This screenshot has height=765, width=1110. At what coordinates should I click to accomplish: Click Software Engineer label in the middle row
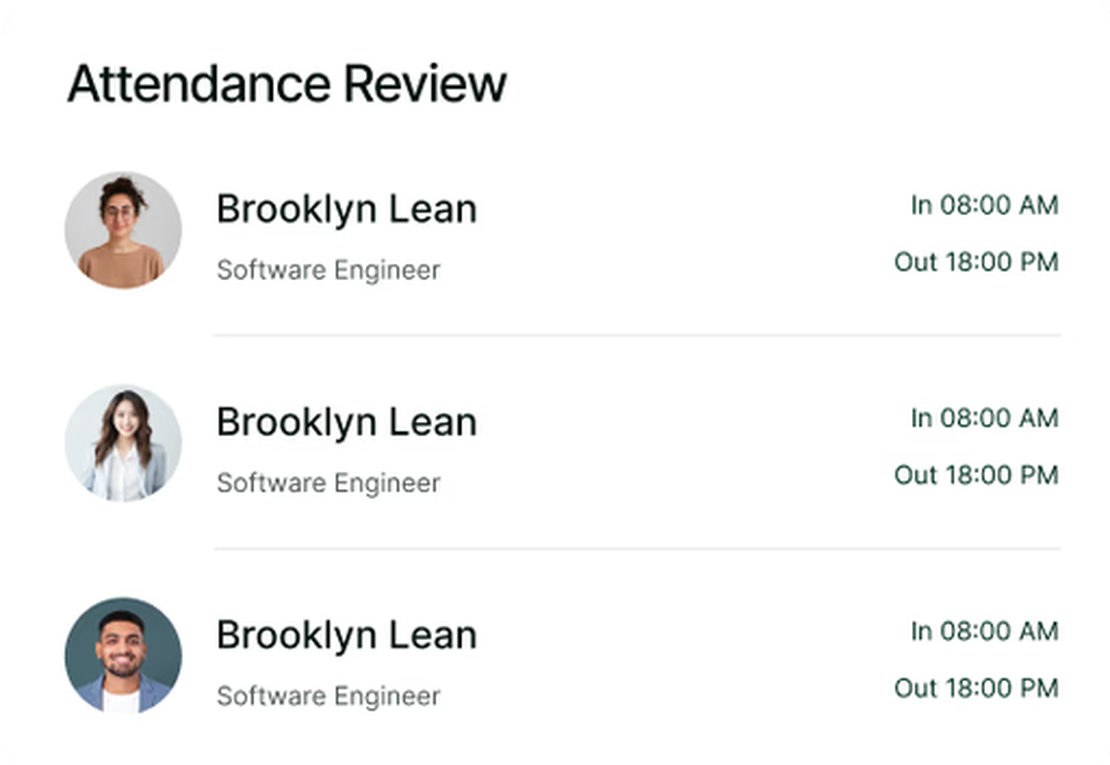(x=328, y=483)
